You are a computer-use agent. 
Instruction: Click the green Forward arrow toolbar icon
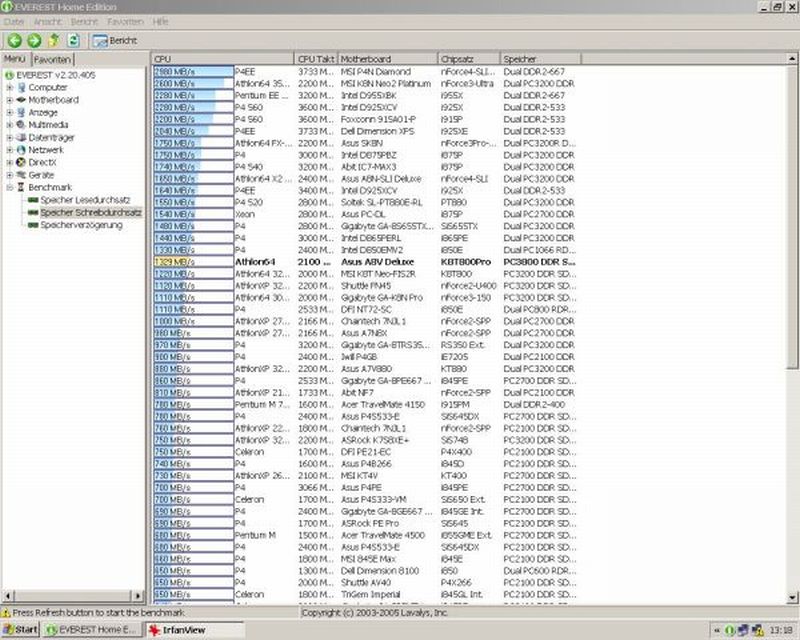pos(34,40)
